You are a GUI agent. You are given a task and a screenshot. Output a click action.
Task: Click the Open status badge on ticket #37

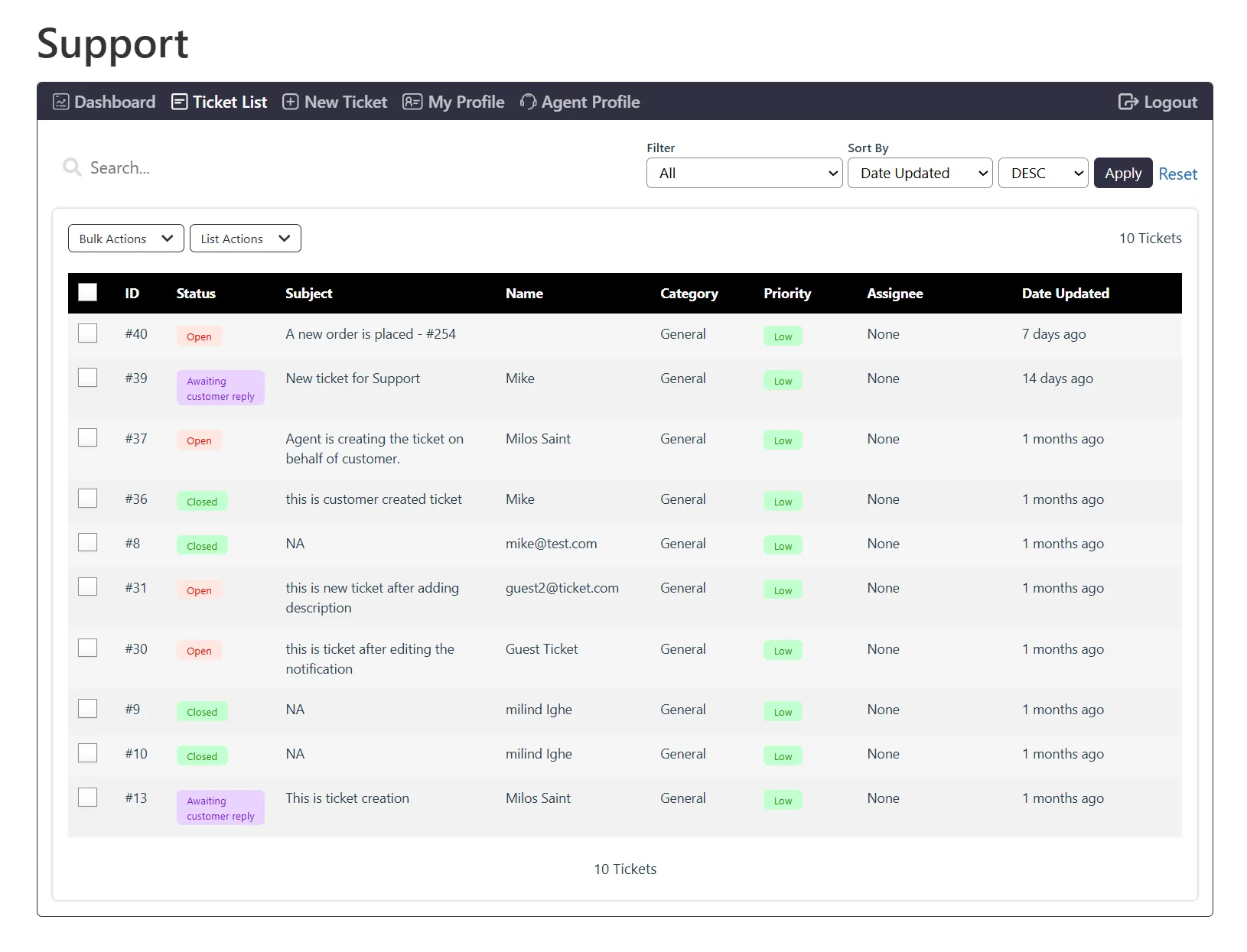(199, 440)
